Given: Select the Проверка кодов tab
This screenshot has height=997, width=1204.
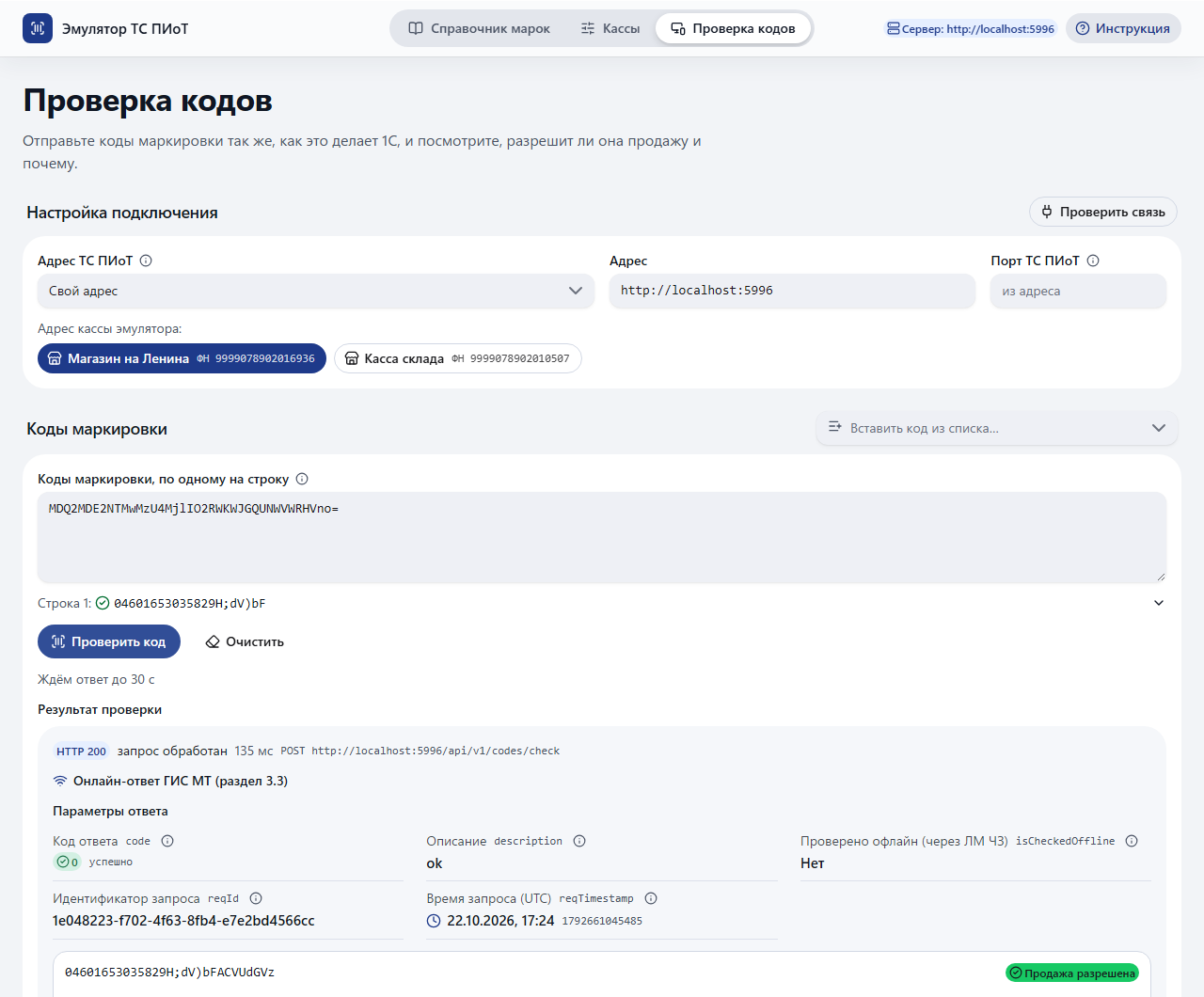Looking at the screenshot, I should click(x=733, y=28).
